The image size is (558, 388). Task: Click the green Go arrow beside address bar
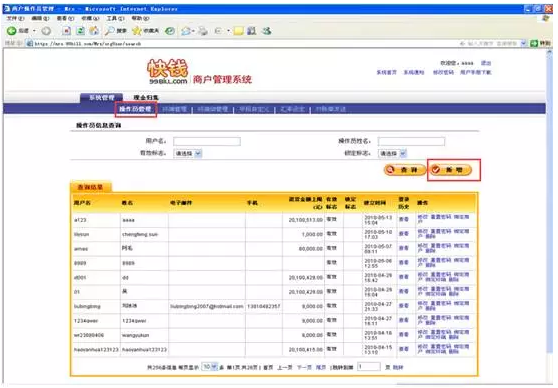[x=534, y=43]
